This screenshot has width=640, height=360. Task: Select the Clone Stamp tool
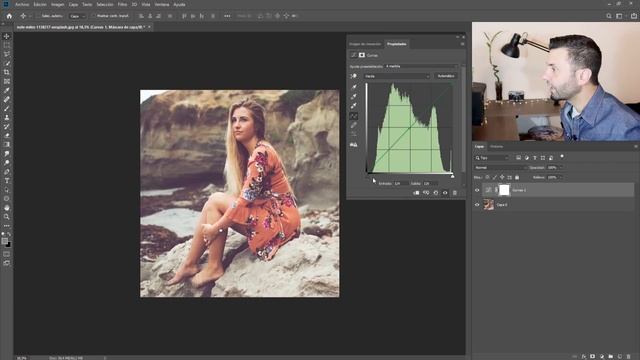pyautogui.click(x=7, y=117)
